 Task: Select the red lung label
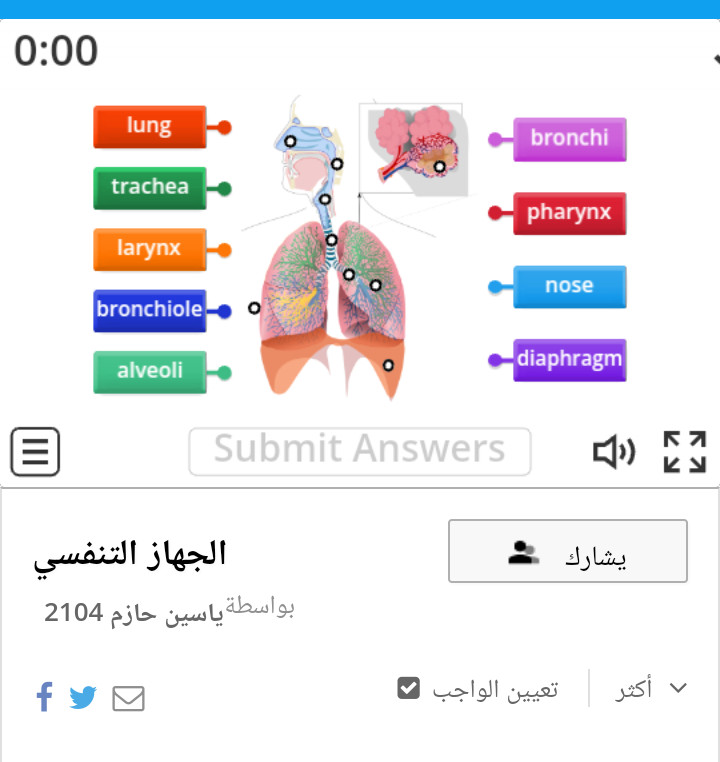(150, 127)
